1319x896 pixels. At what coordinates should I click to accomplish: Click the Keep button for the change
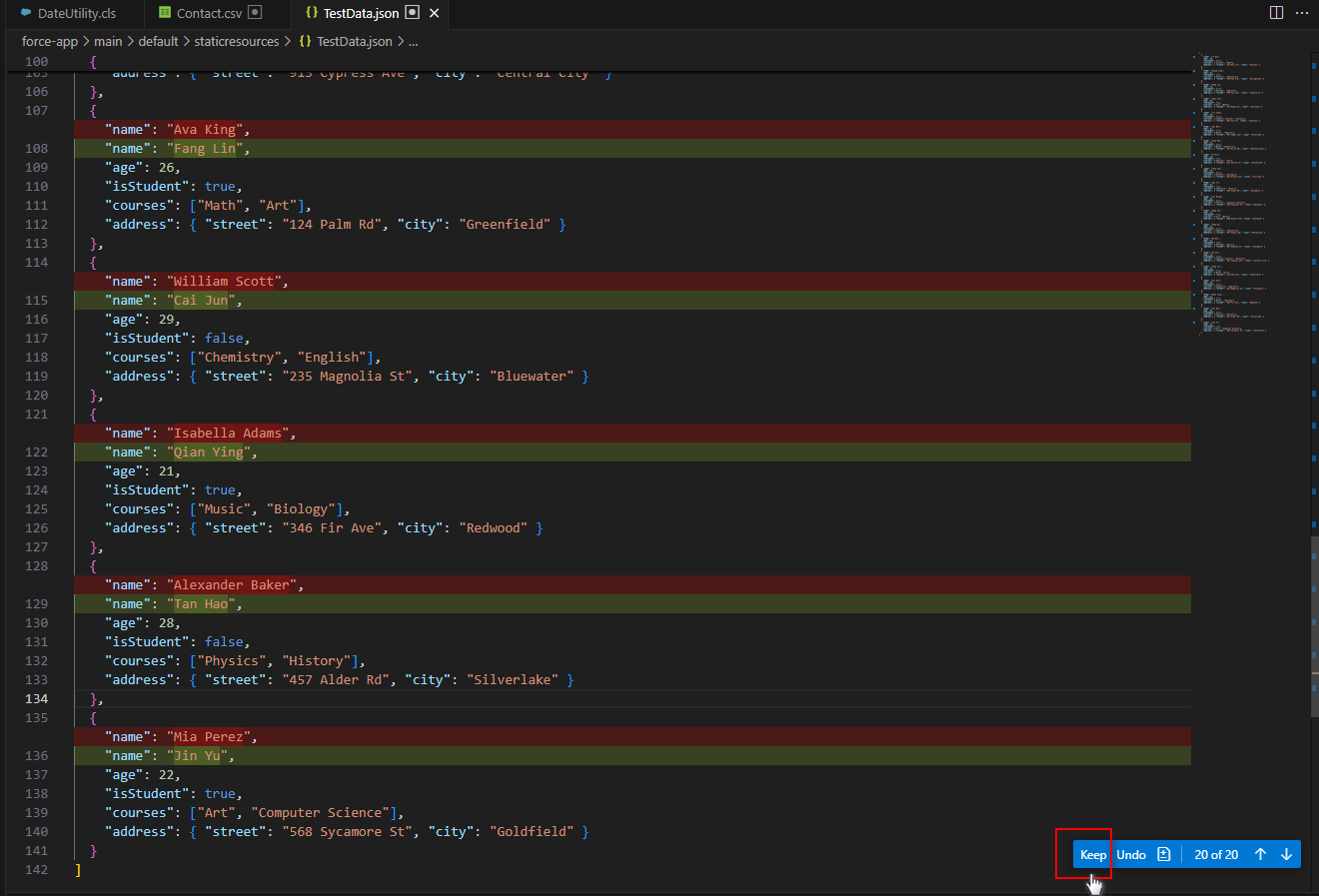1092,854
